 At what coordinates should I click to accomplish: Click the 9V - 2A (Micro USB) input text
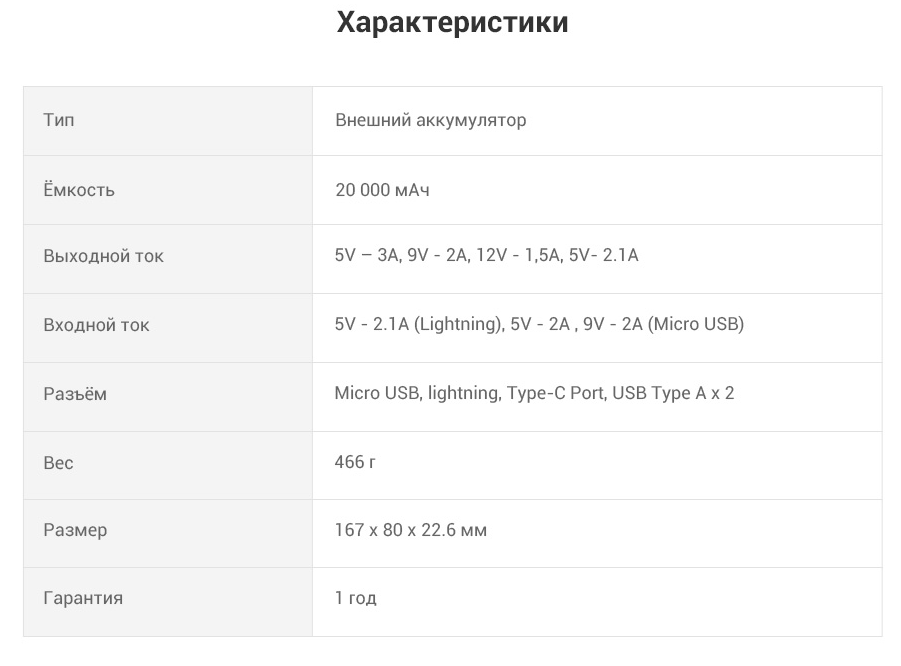pos(663,324)
